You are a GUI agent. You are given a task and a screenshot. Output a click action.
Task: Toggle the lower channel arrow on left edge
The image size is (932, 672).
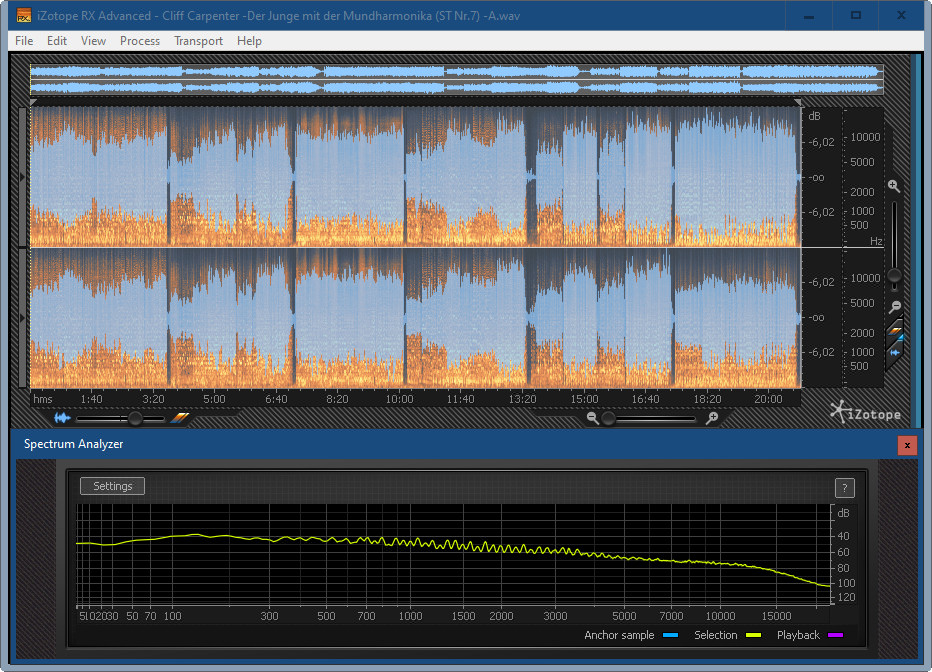(24, 317)
